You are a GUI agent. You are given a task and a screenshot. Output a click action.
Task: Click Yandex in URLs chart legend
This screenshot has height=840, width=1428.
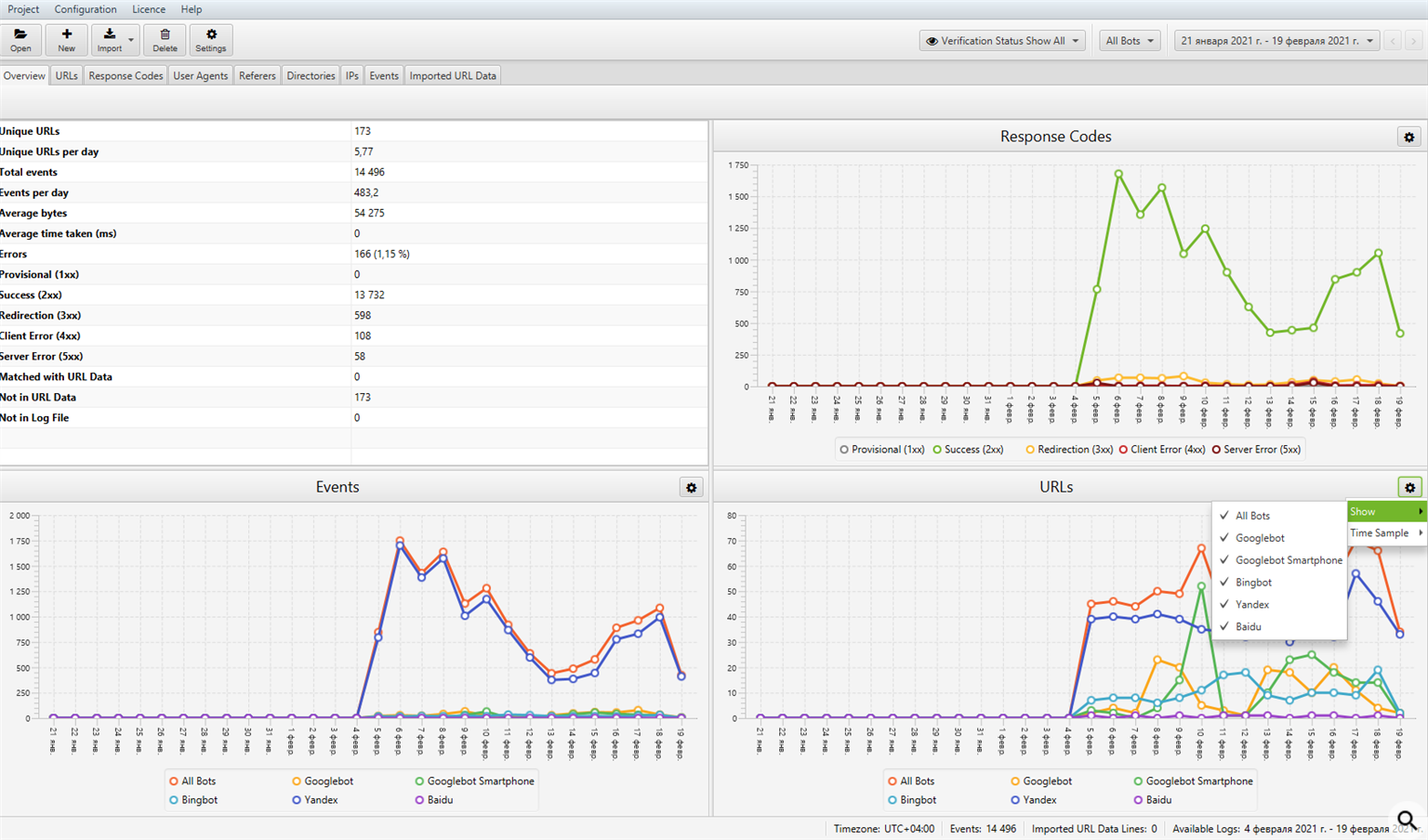click(x=1034, y=800)
